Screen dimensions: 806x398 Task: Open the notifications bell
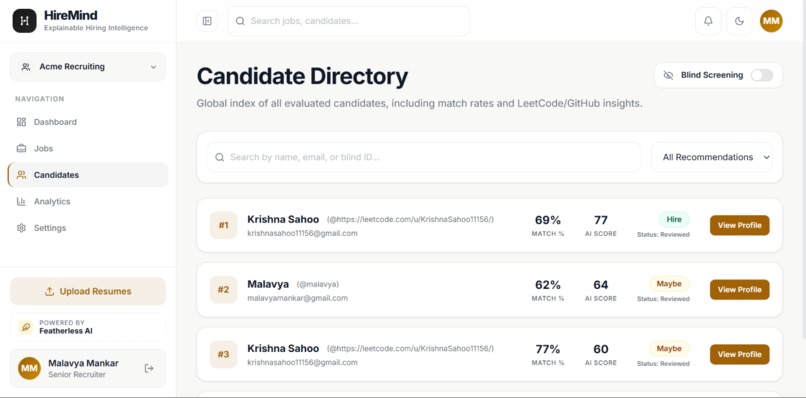[708, 21]
